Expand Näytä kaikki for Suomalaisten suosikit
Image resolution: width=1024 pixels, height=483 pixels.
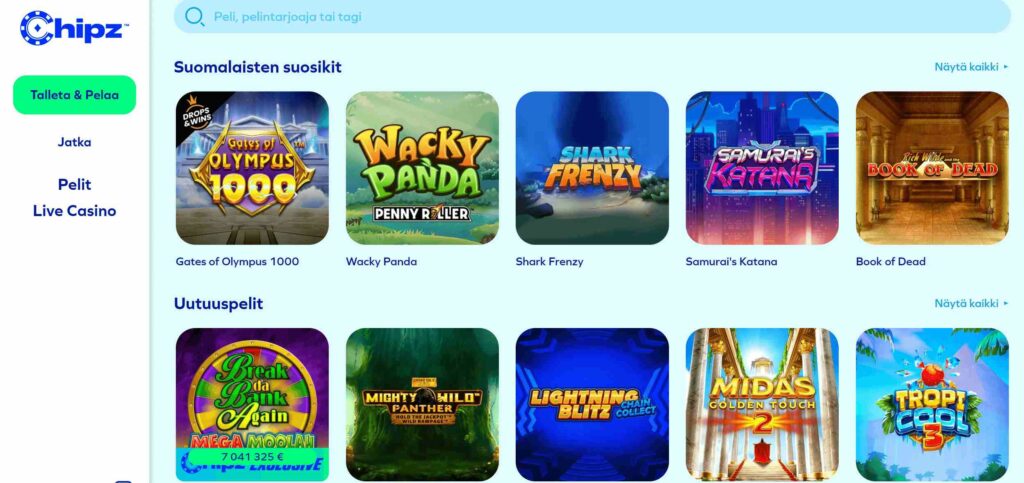point(971,67)
